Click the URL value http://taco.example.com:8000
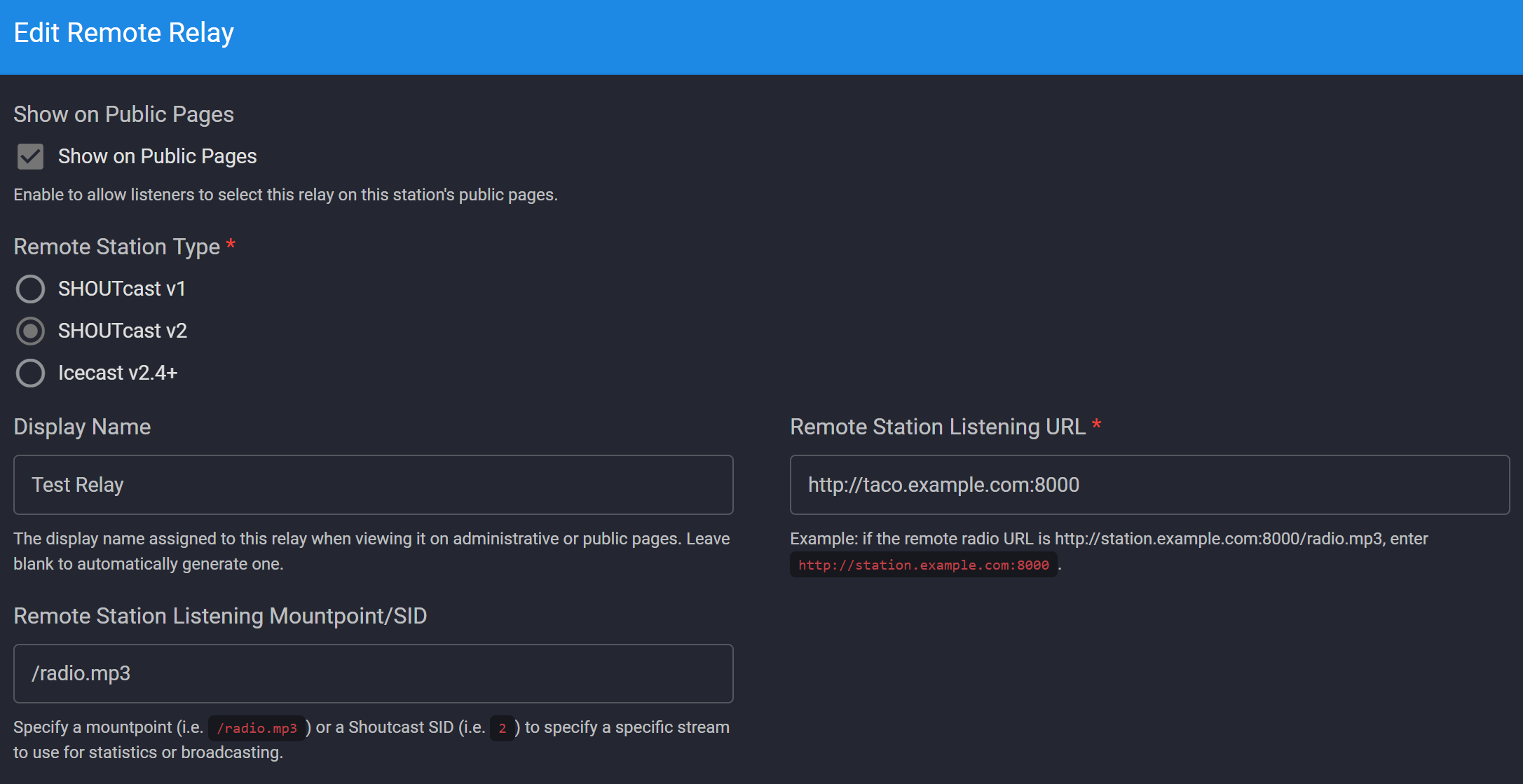 (x=943, y=484)
